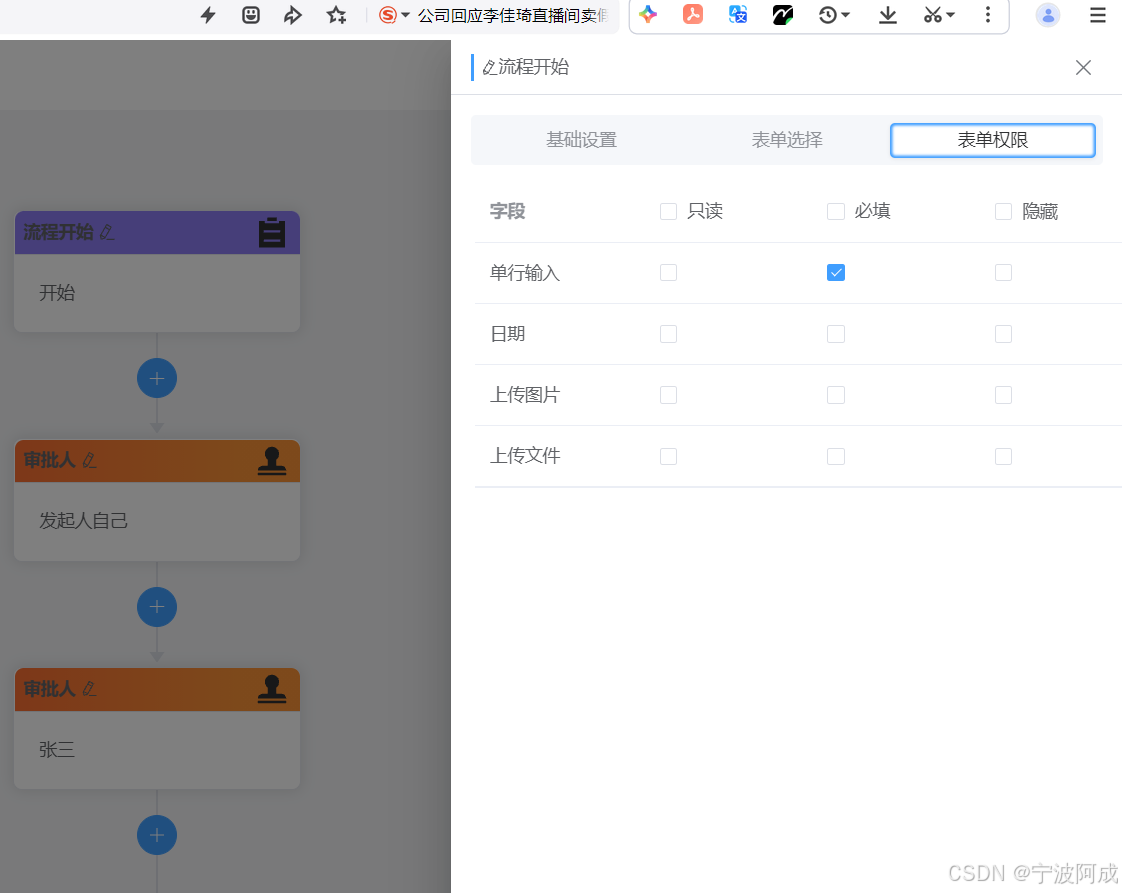Click the lightning bolt speed mode icon
Viewport: 1122px width, 893px height.
(208, 14)
